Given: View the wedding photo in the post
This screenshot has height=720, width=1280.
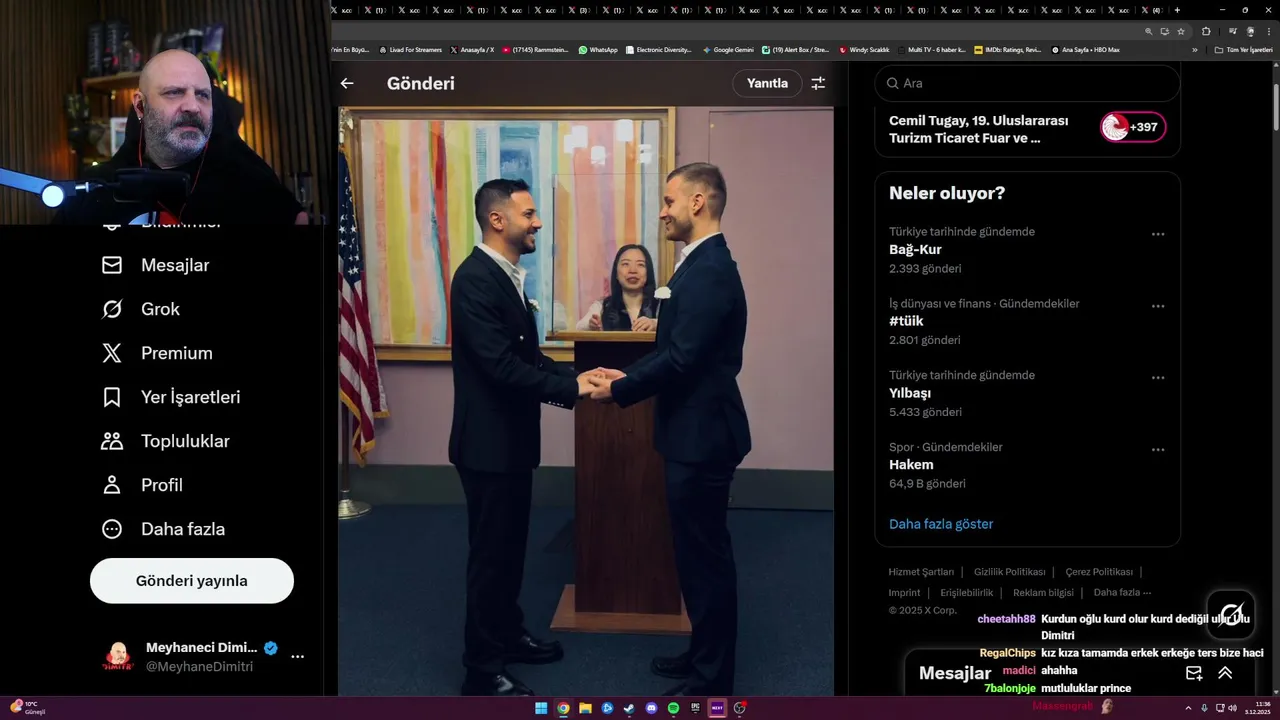Looking at the screenshot, I should pyautogui.click(x=586, y=401).
